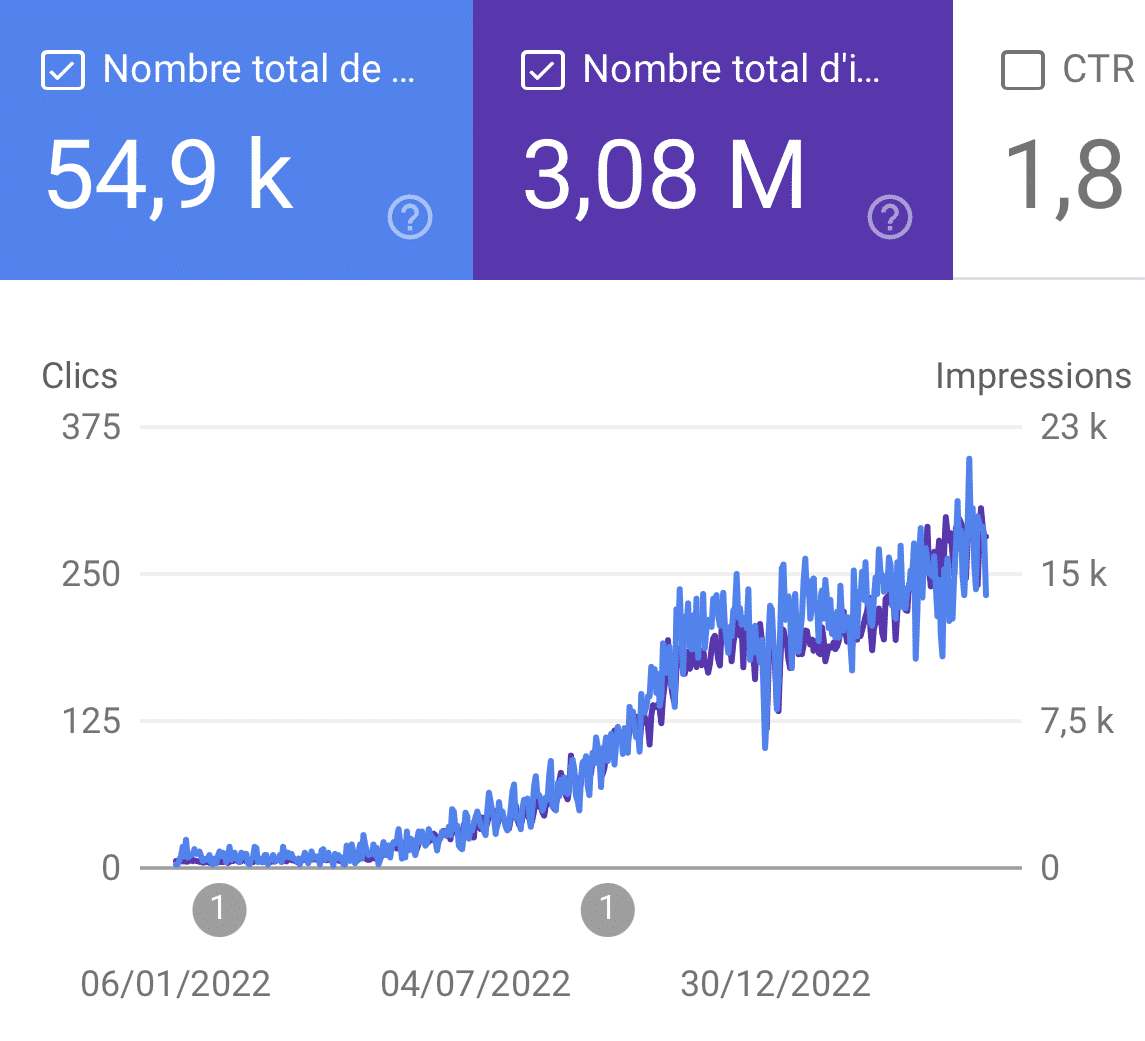Open help icon on the clicks card

pyautogui.click(x=410, y=217)
